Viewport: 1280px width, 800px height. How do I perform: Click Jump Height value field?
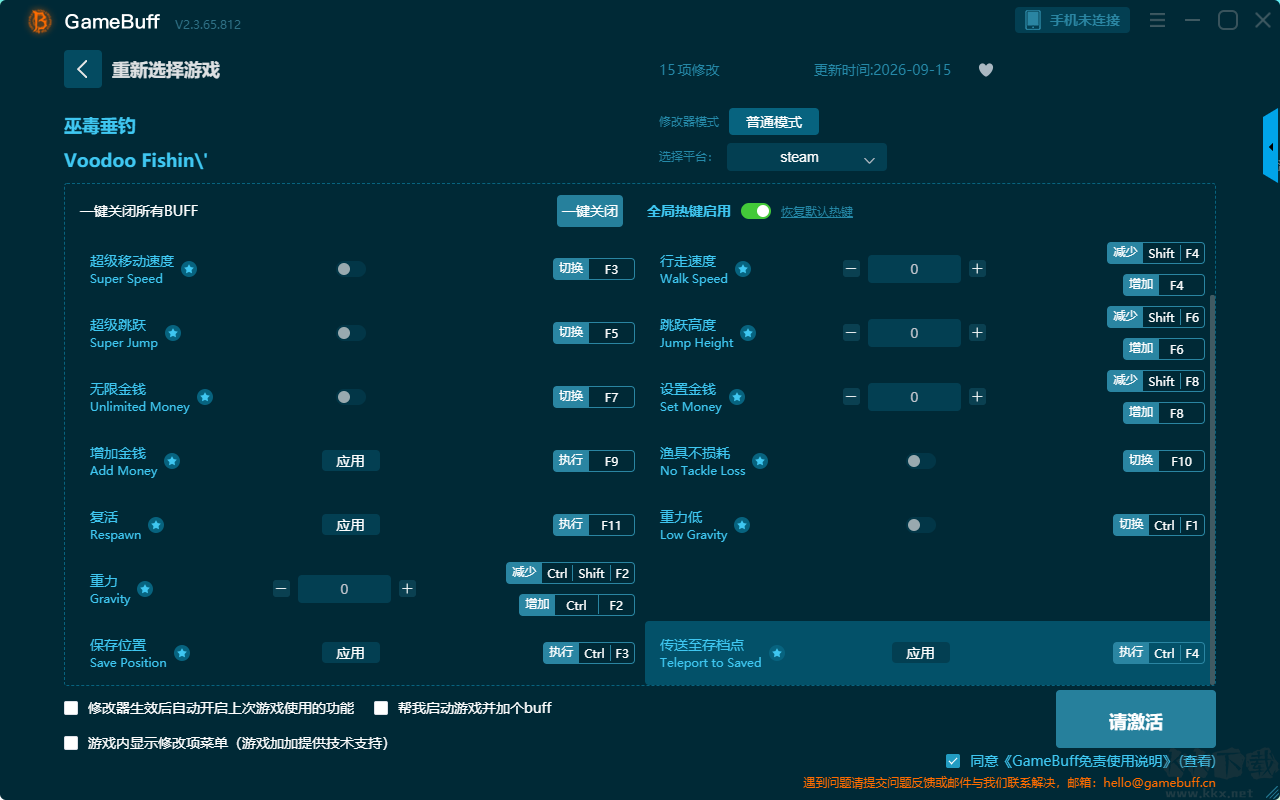click(x=914, y=333)
